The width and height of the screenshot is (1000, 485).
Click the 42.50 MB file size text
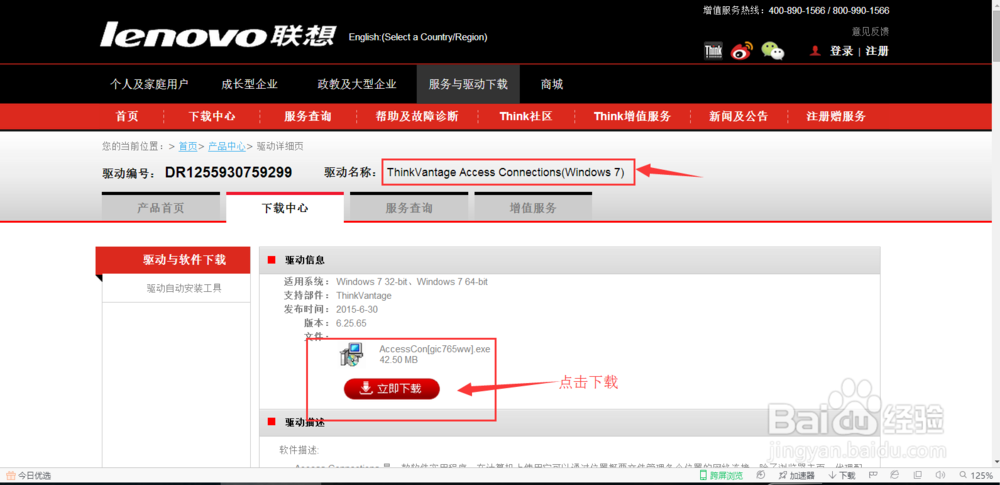point(399,360)
